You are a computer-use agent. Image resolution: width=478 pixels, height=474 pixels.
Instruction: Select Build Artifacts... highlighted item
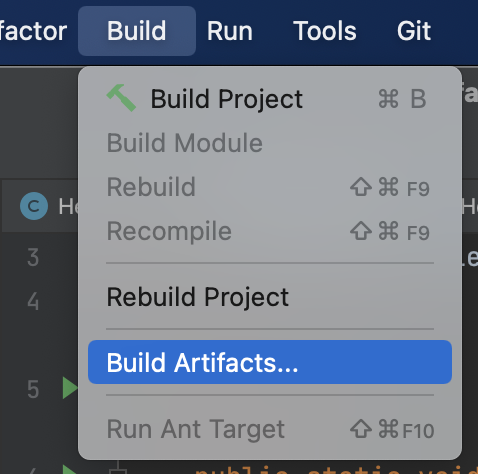click(x=270, y=362)
